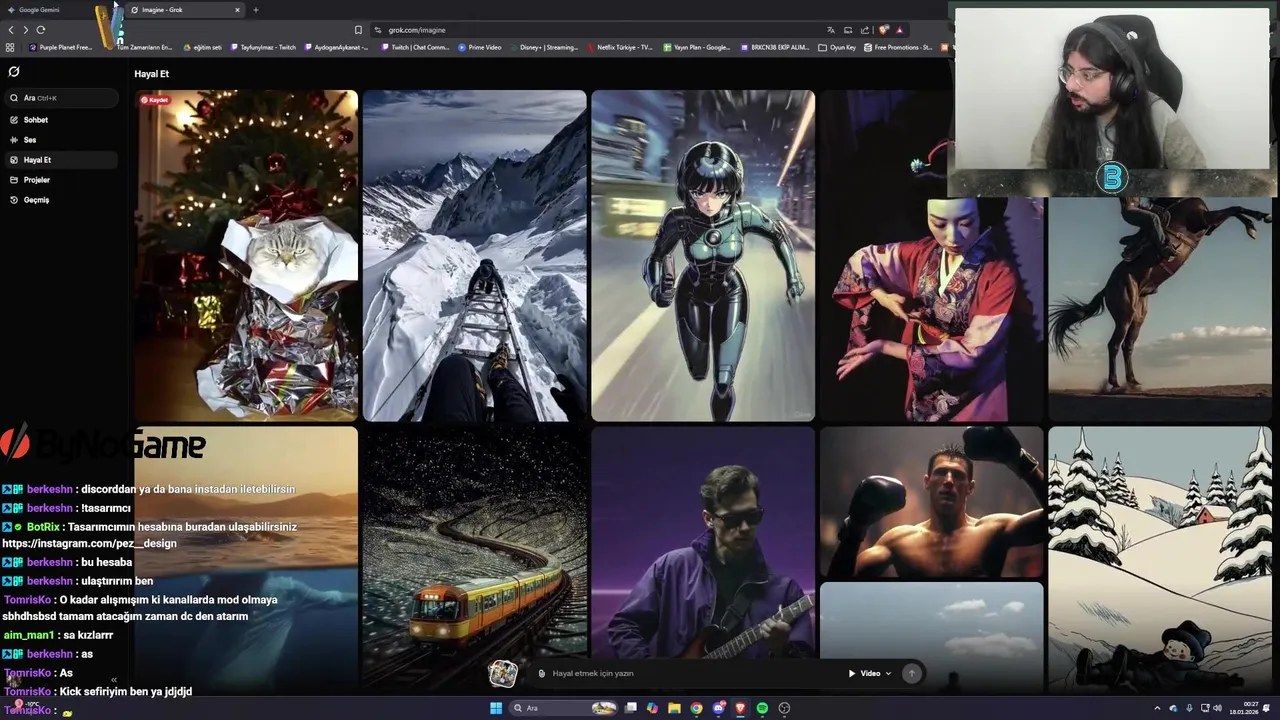Open the train on curved track image
This screenshot has height=720, width=1280.
[x=474, y=558]
